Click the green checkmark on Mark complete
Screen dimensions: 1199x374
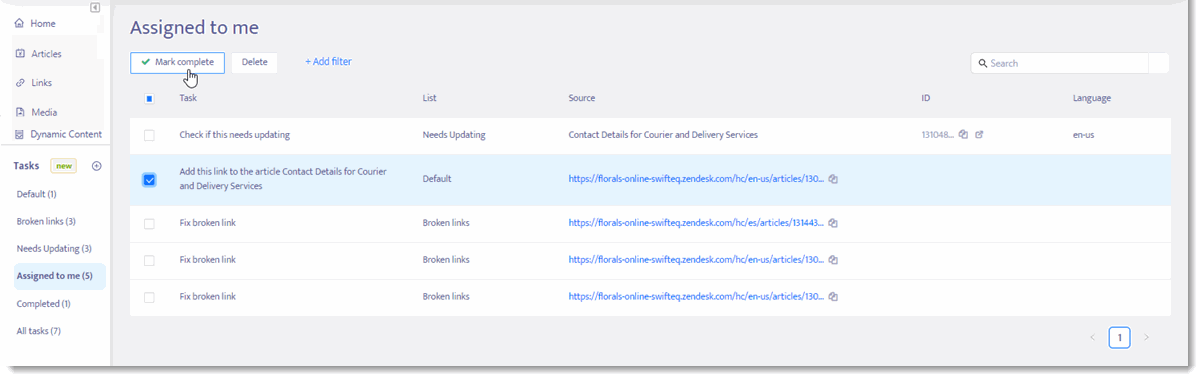(145, 62)
